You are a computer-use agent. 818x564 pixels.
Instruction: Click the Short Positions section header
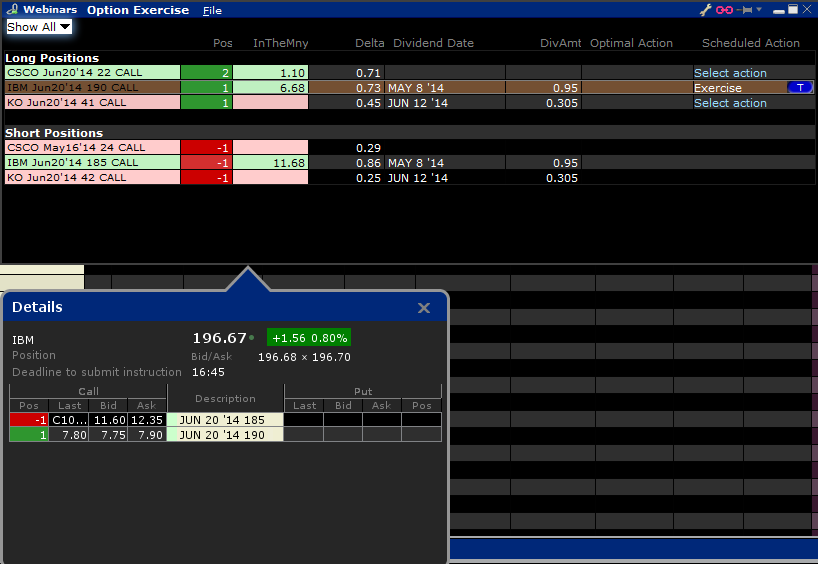[x=54, y=133]
